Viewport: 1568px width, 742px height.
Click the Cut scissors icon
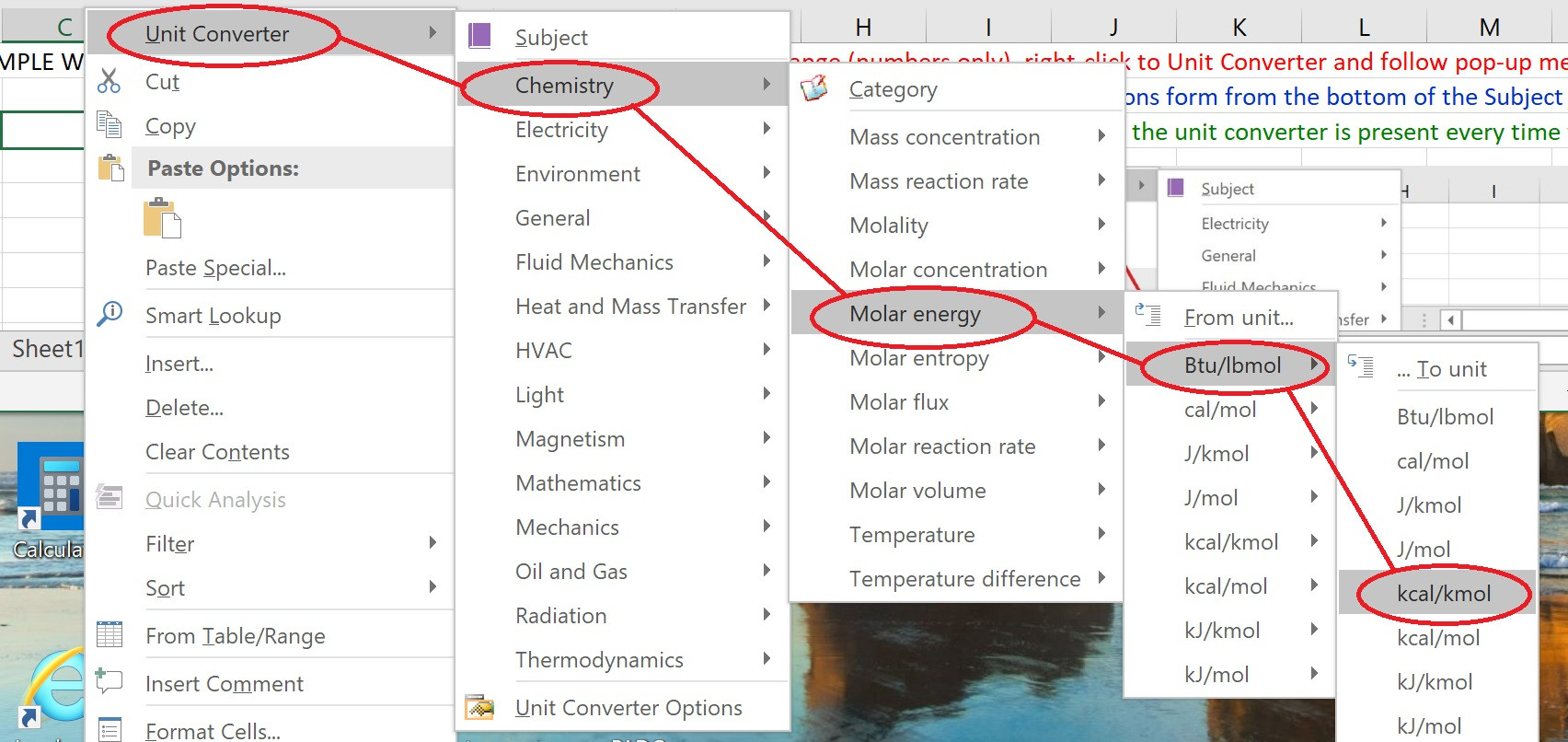pyautogui.click(x=109, y=82)
